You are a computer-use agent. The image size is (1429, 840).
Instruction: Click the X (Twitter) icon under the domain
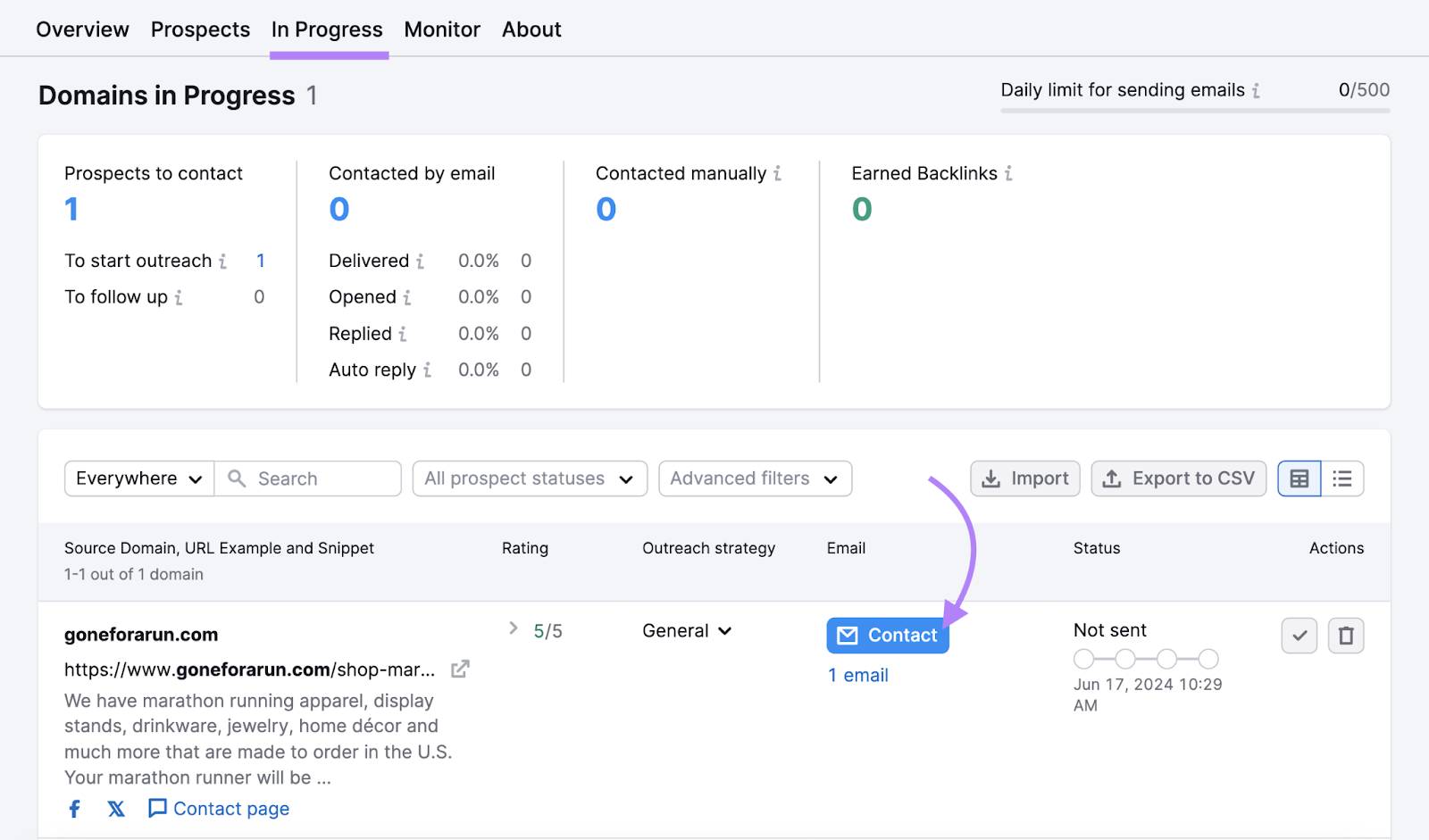pyautogui.click(x=115, y=808)
